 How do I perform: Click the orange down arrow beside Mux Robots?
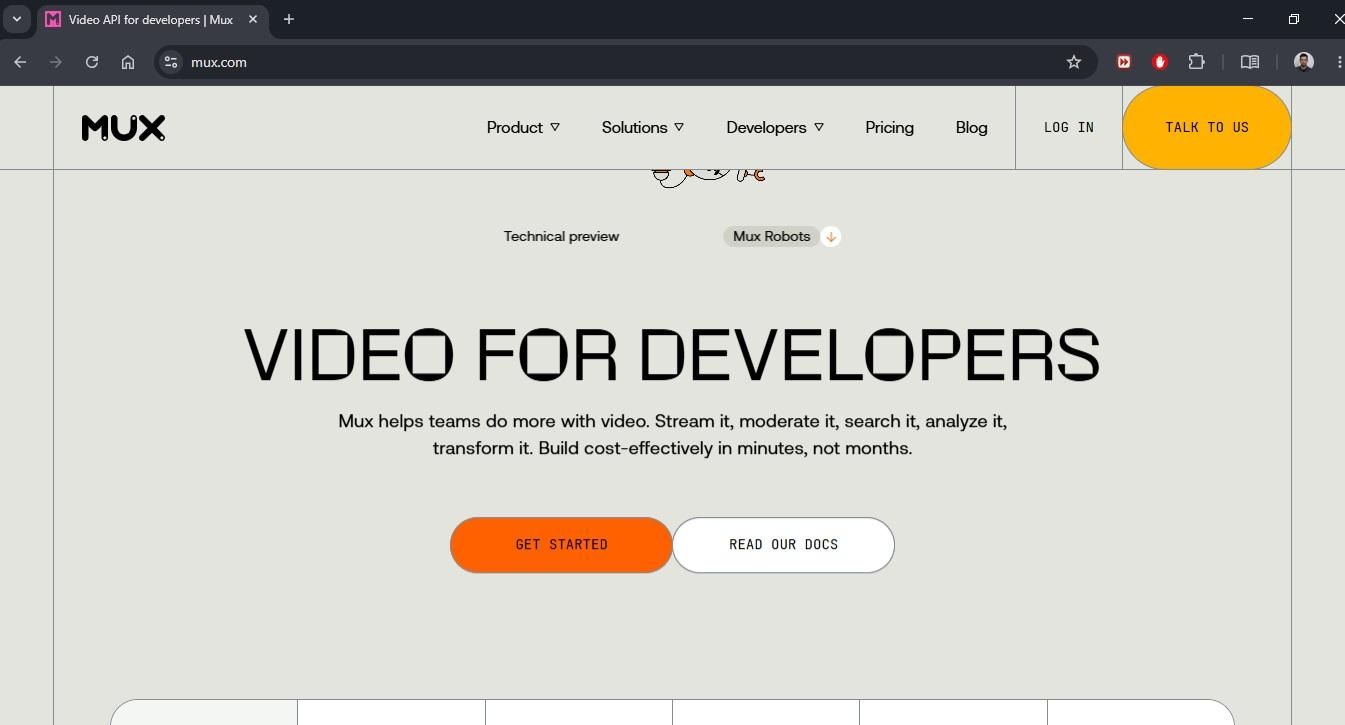[831, 237]
